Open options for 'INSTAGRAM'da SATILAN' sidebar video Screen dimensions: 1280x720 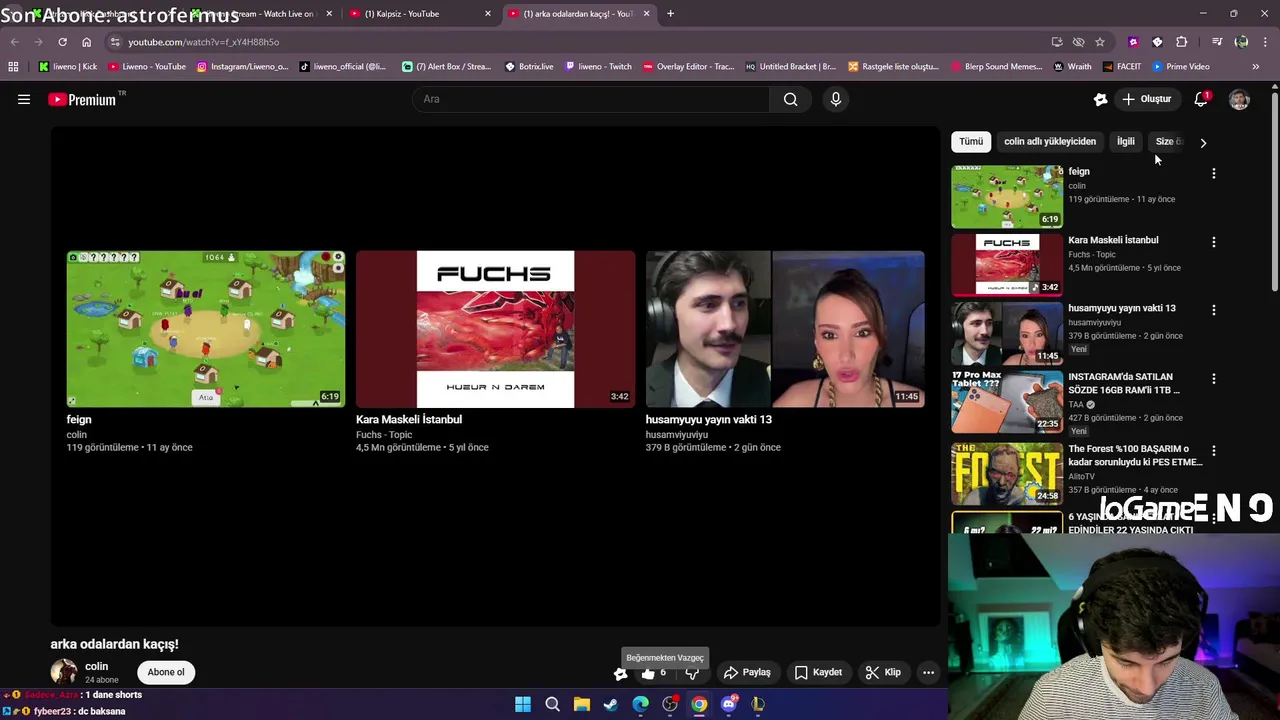point(1214,379)
